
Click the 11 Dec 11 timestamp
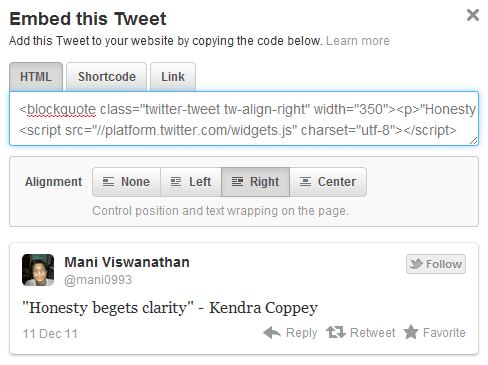(50, 334)
